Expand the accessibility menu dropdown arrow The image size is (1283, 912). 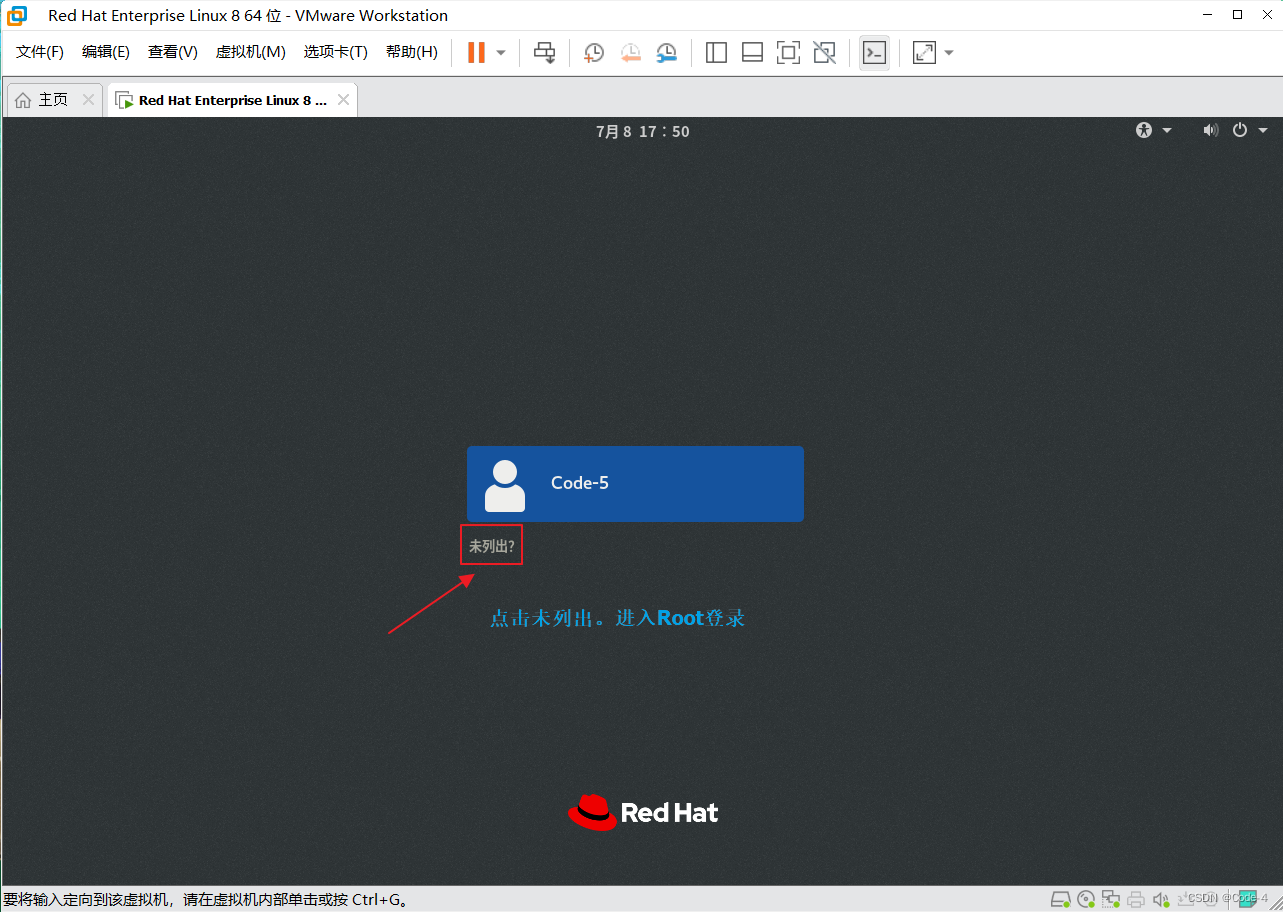[x=1167, y=130]
